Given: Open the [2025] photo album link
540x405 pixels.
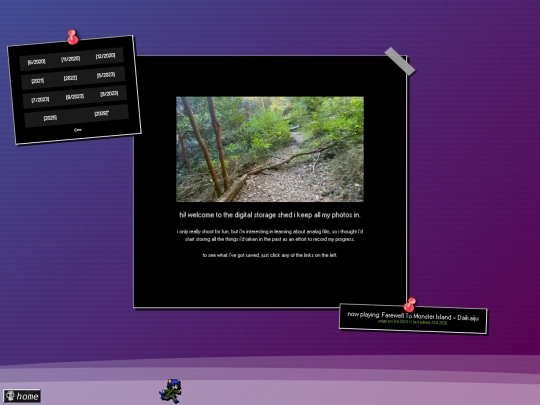Looking at the screenshot, I should pyautogui.click(x=50, y=118).
